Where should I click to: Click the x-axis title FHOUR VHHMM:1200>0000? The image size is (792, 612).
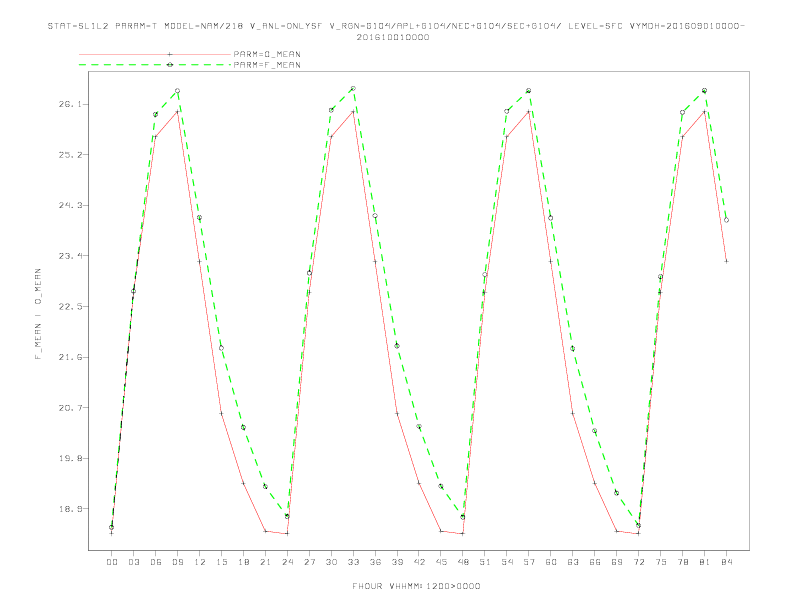coord(416,586)
